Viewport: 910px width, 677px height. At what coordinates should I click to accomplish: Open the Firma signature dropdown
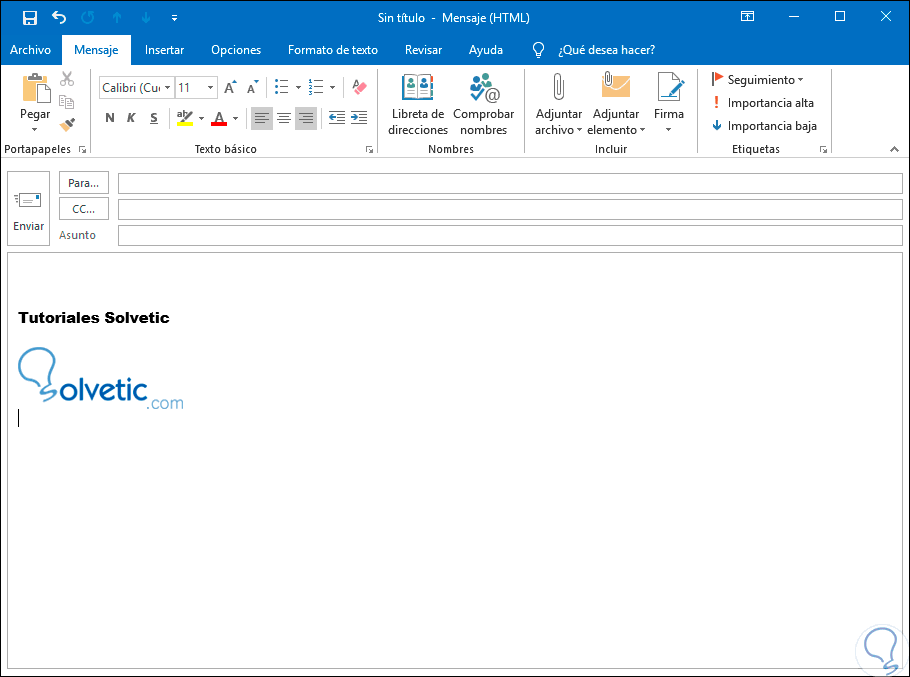click(x=669, y=130)
